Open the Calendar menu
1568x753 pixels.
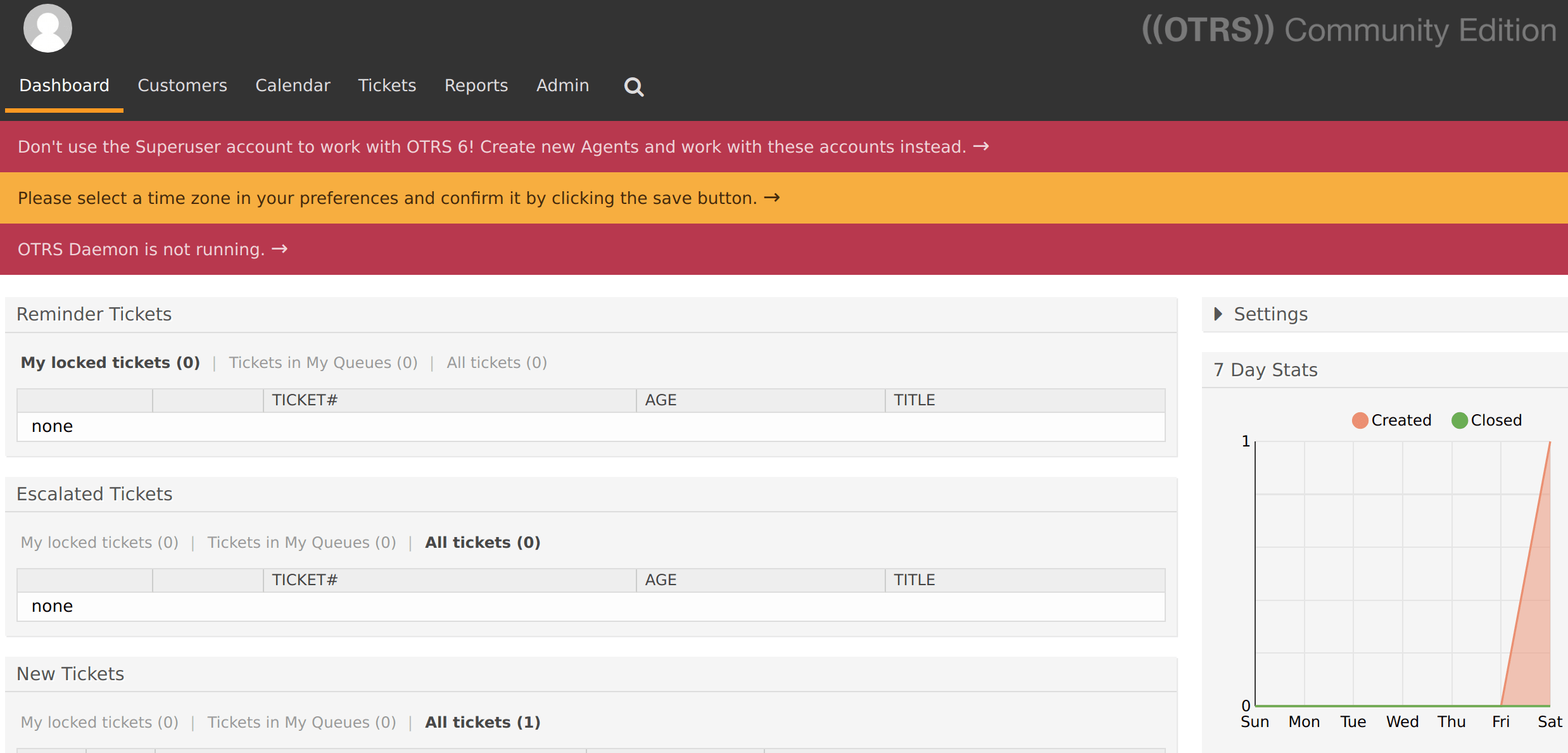(x=293, y=85)
